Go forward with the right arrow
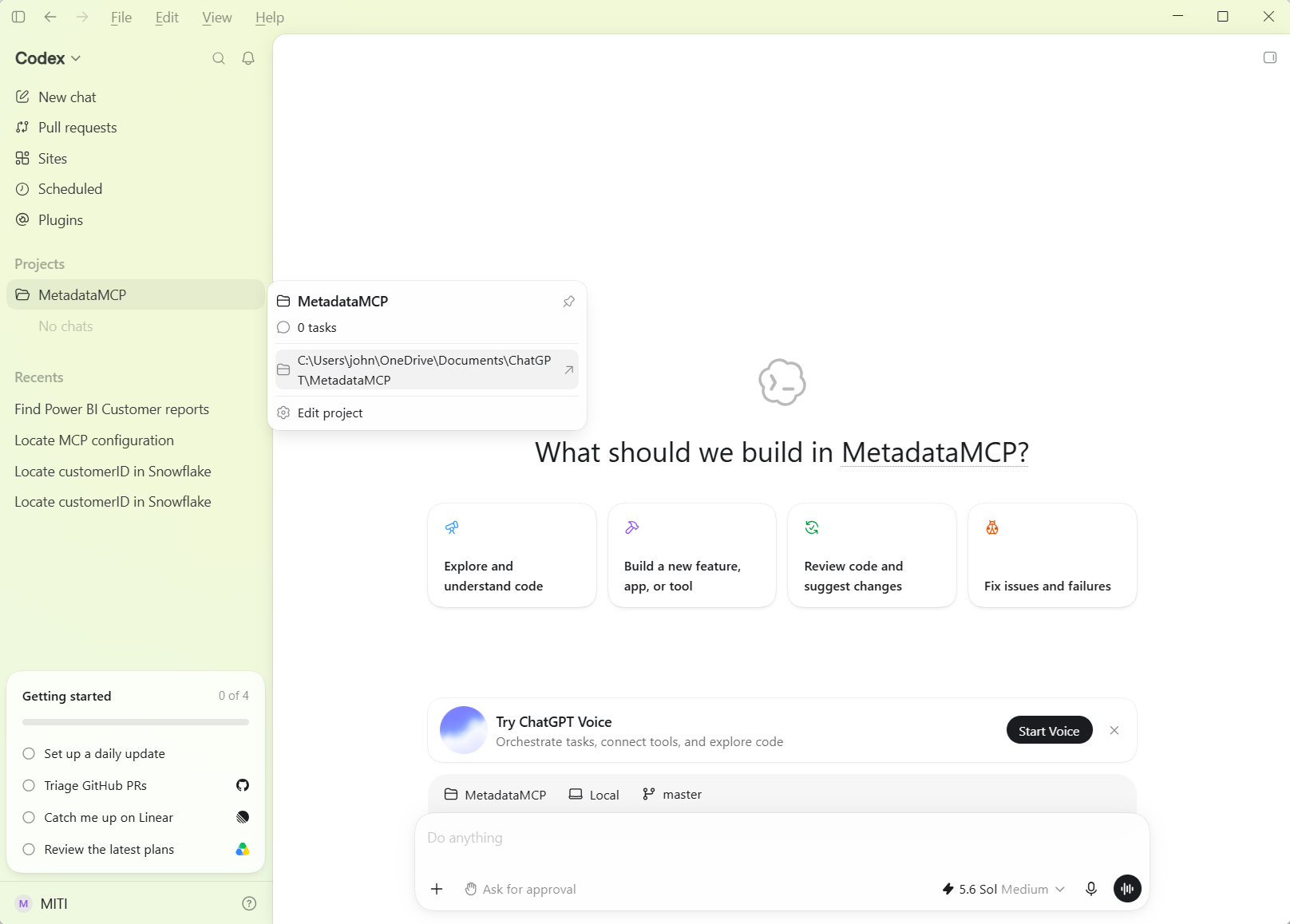Screen dimensions: 1290x924 (x=82, y=17)
